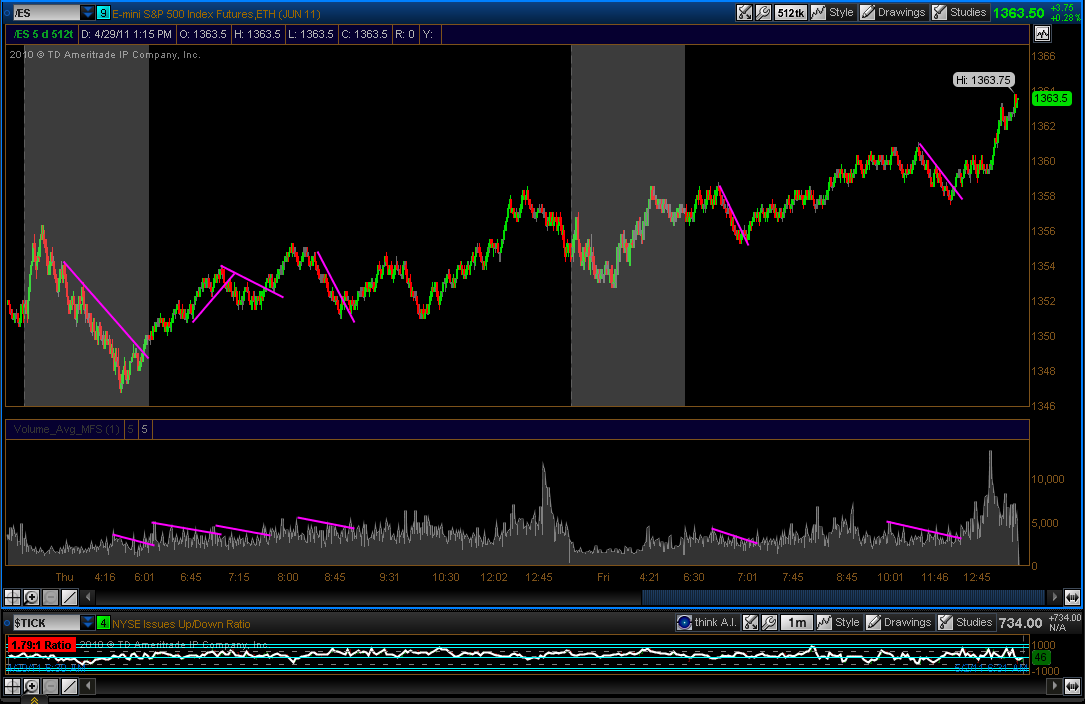The height and width of the screenshot is (704, 1085).
Task: Click the first number 5 in the Volume_Avg_MFS header
Action: [131, 429]
